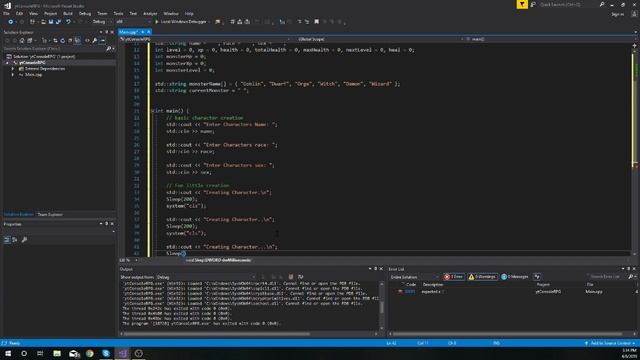Open the Edit menu
This screenshot has height=360, width=640.
coord(19,13)
